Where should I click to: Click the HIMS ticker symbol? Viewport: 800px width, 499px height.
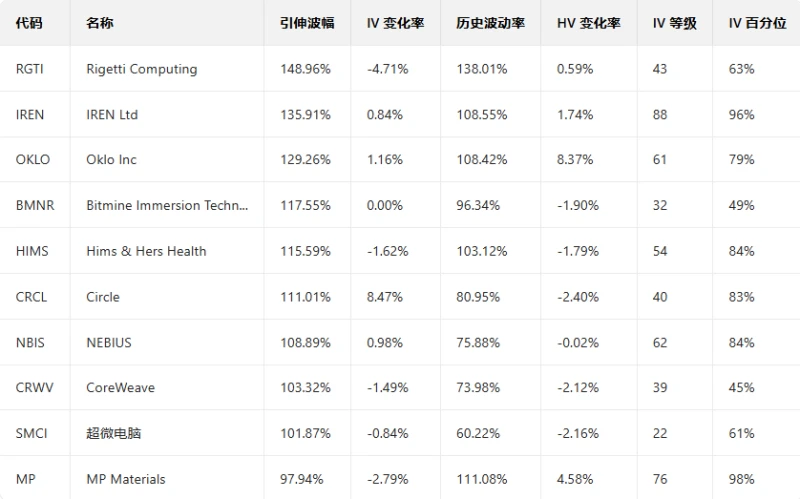pos(32,251)
